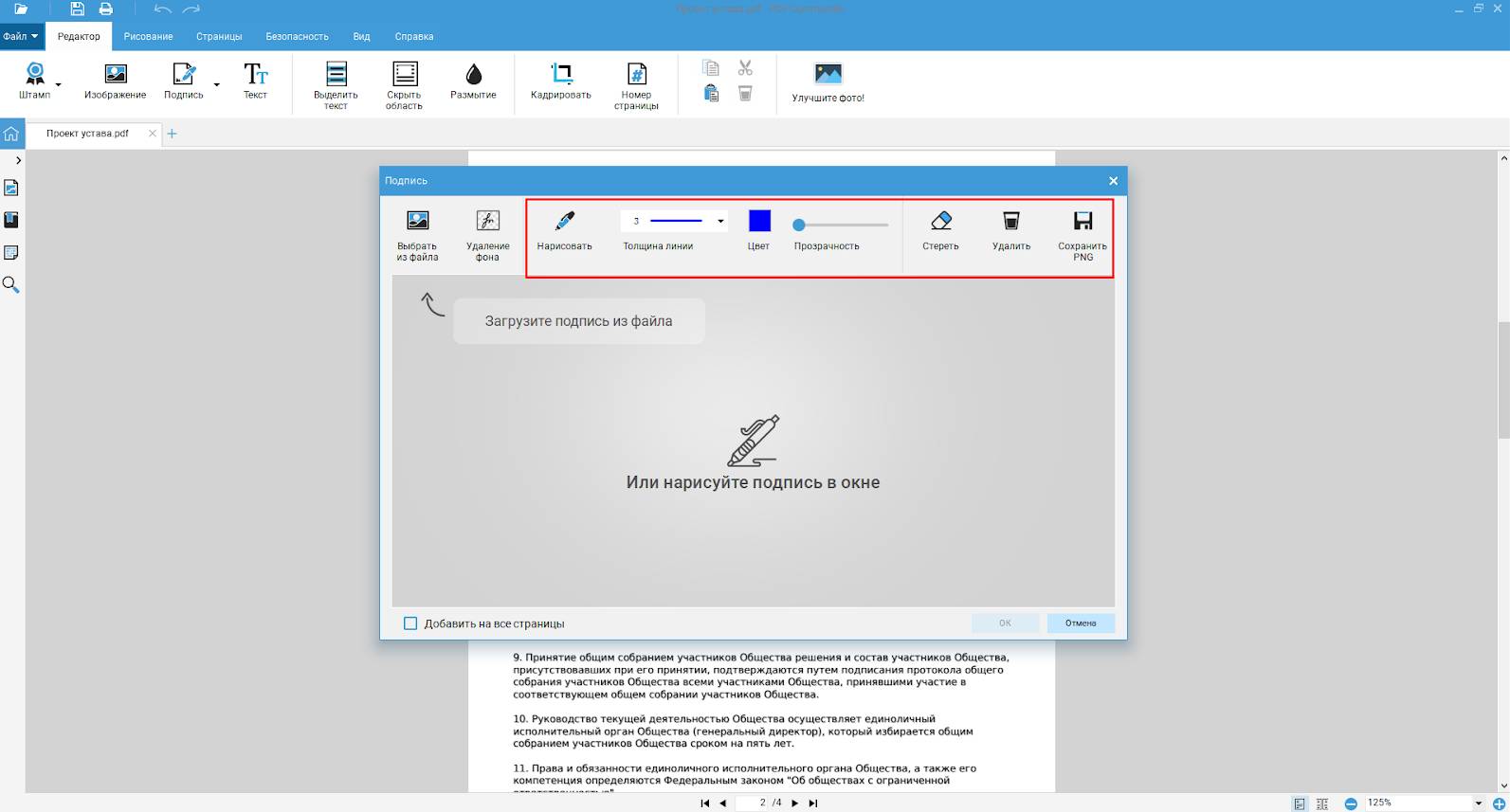Expand the left sidebar chevron
This screenshot has height=812, width=1510.
point(18,160)
